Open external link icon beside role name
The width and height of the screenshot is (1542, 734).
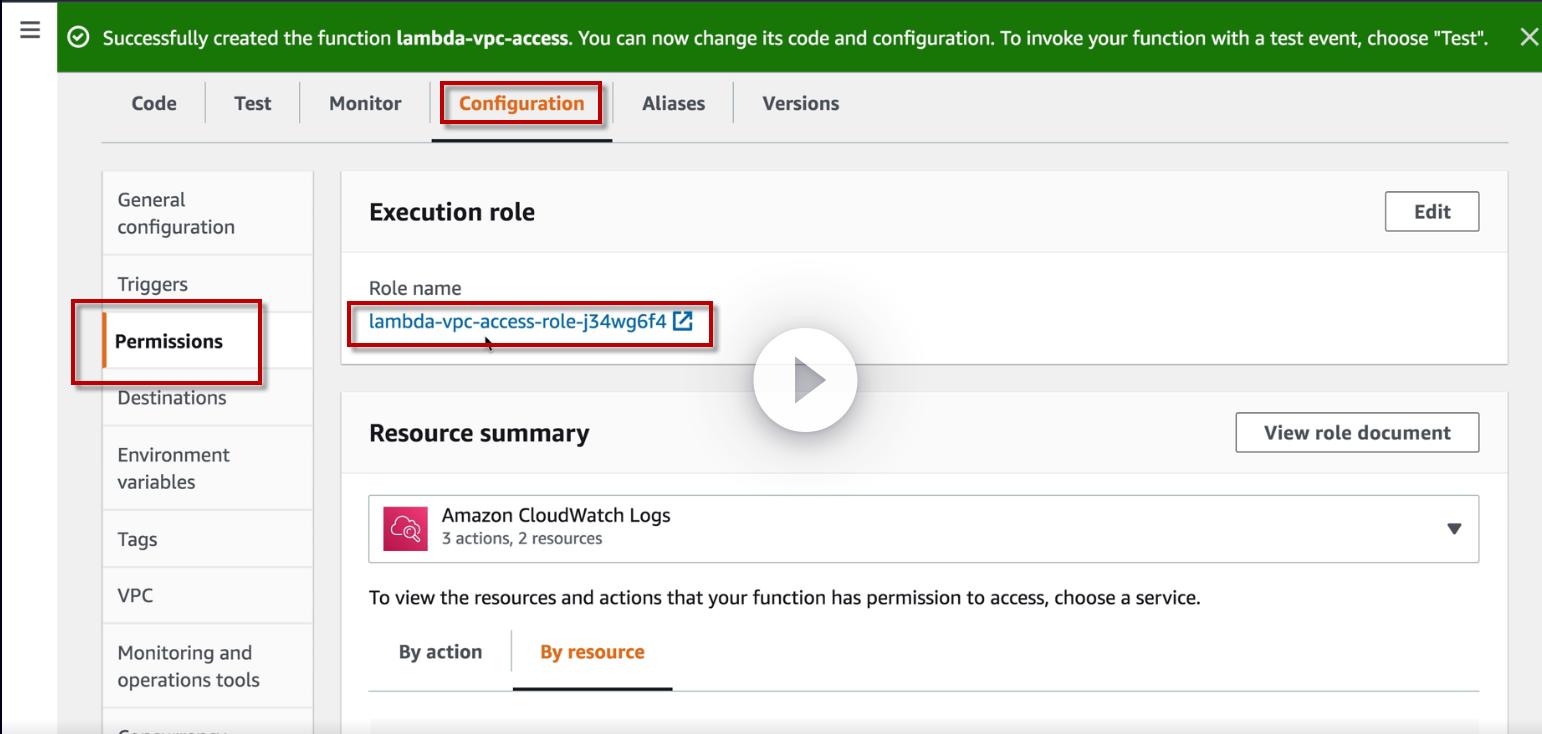[x=683, y=321]
